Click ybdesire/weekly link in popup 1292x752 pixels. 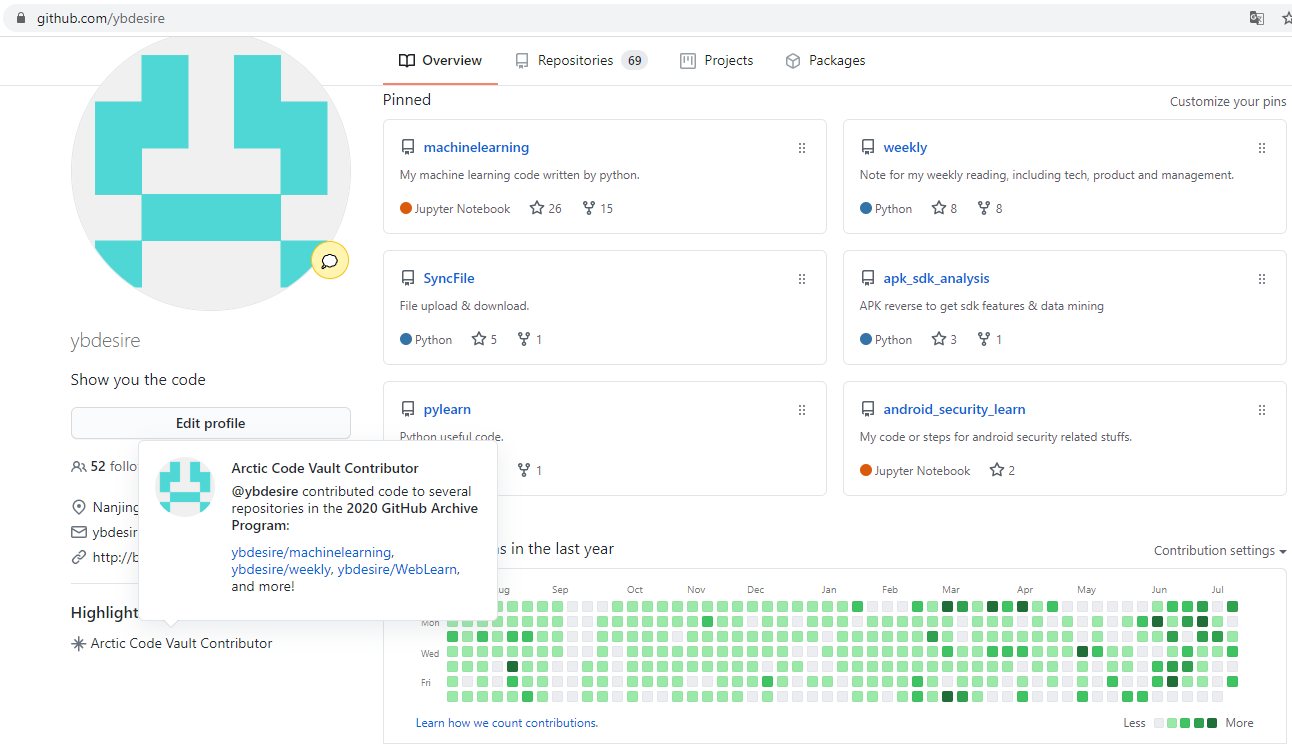pyautogui.click(x=281, y=570)
